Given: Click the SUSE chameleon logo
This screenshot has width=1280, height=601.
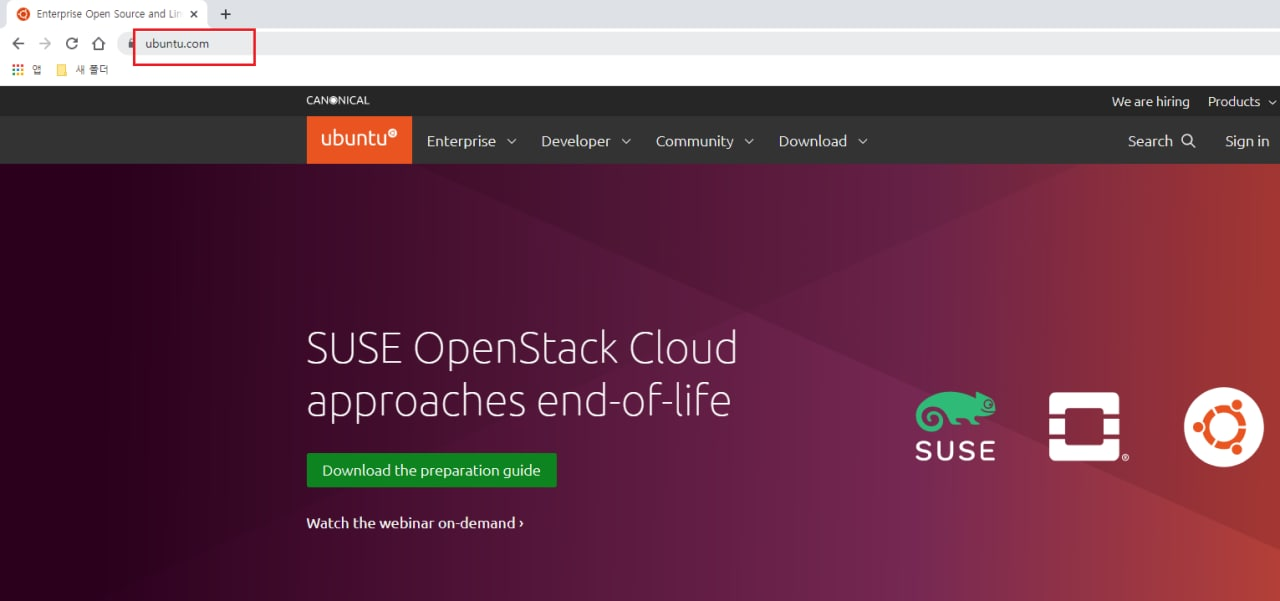Looking at the screenshot, I should point(956,426).
